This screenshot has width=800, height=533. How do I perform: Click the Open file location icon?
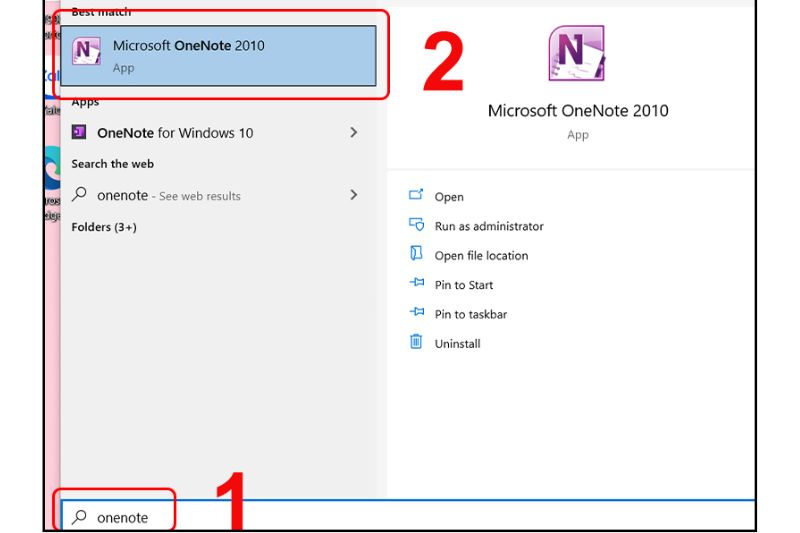pyautogui.click(x=416, y=253)
